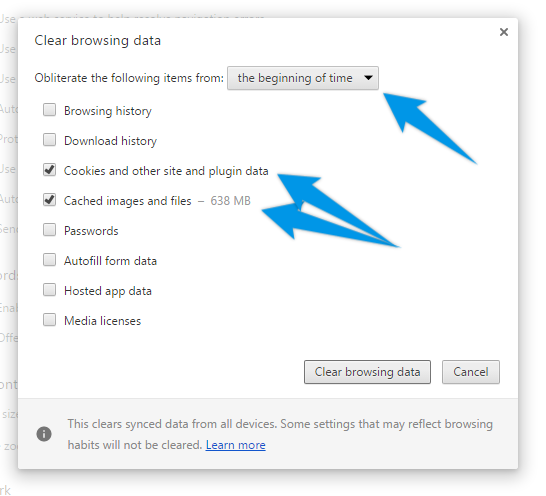Click the Cancel button
The image size is (546, 496).
tap(471, 372)
